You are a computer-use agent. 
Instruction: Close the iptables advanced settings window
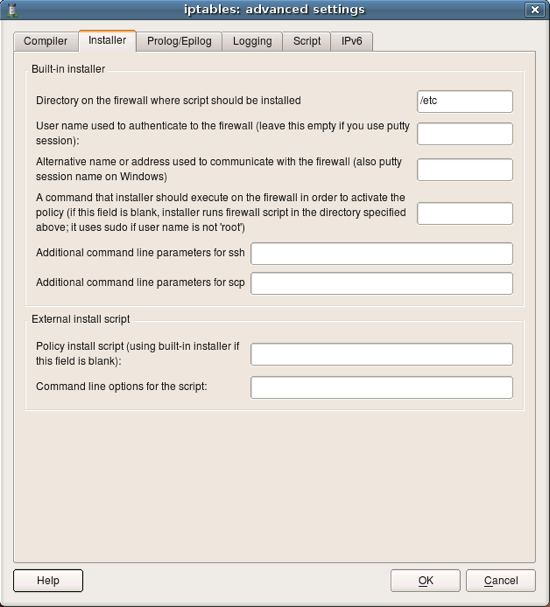535,9
